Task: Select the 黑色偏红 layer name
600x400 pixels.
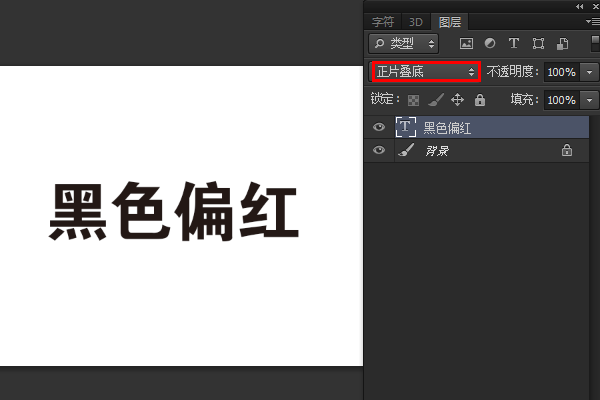Action: point(447,128)
